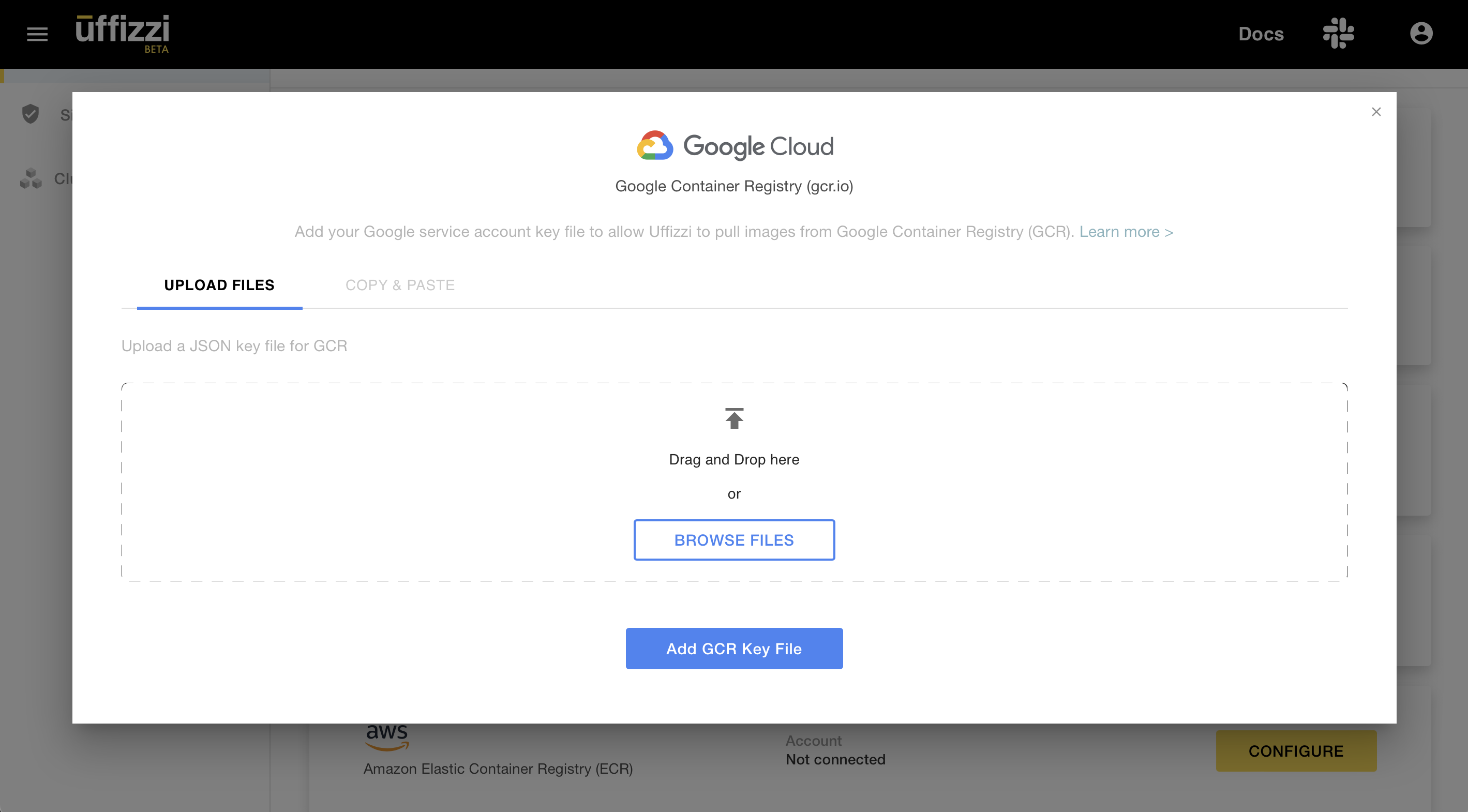Screen dimensions: 1468x812
Task: Open the Docs link in header
Action: coord(1261,34)
